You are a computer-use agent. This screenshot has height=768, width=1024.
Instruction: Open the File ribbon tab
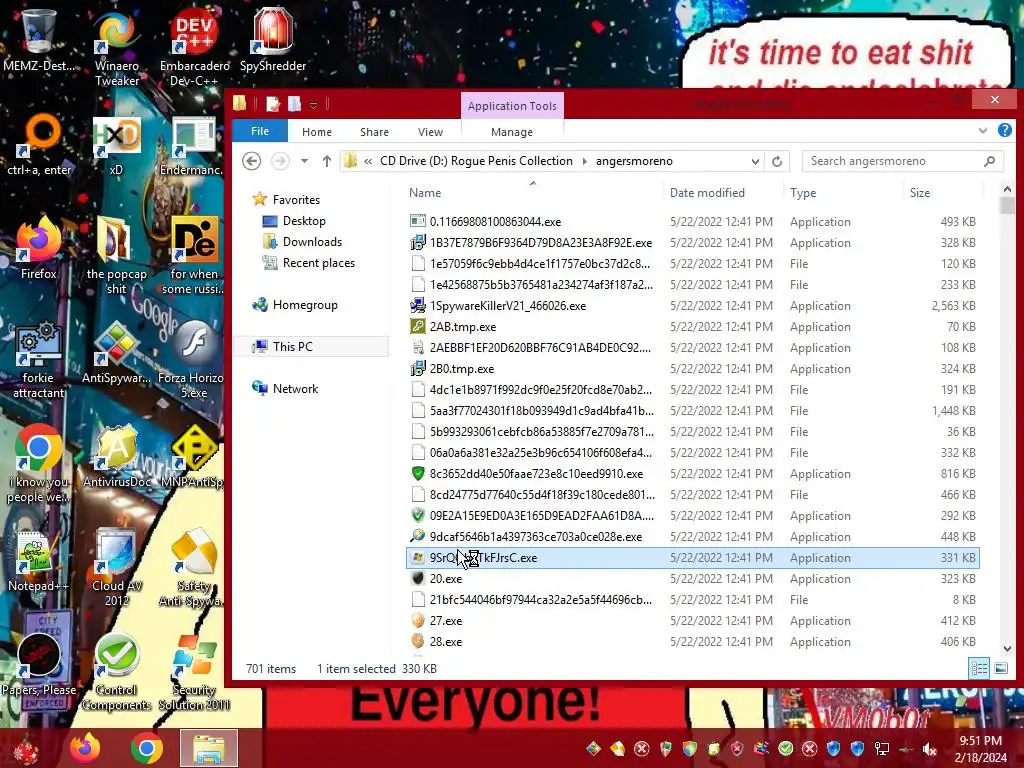[x=260, y=131]
